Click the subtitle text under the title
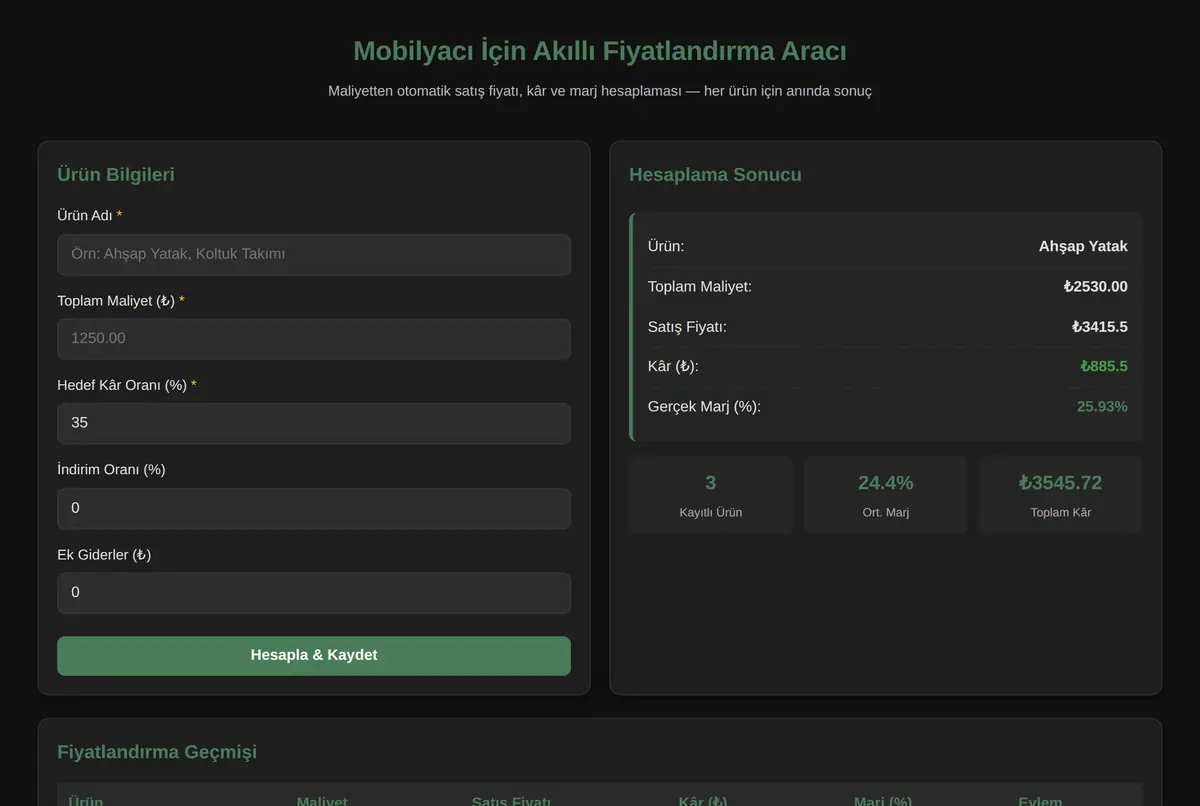Screen dimensions: 1200x806 [x=600, y=91]
